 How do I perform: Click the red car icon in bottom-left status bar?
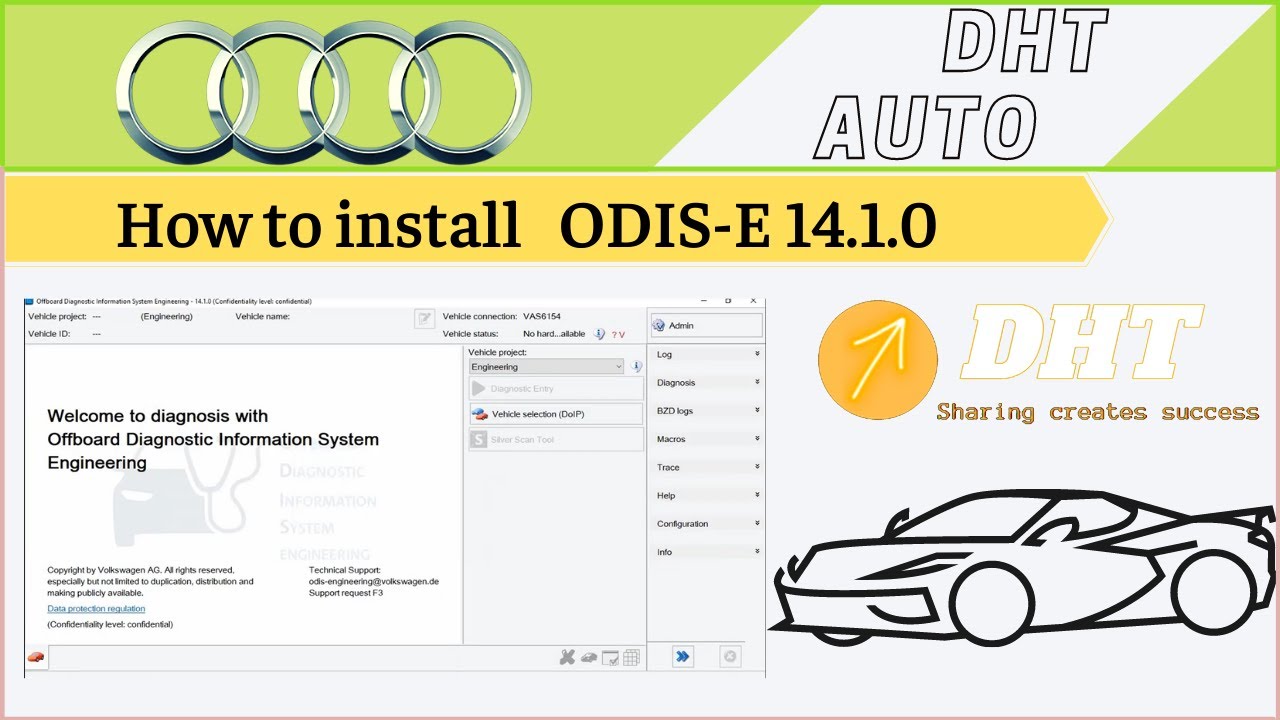pos(36,657)
